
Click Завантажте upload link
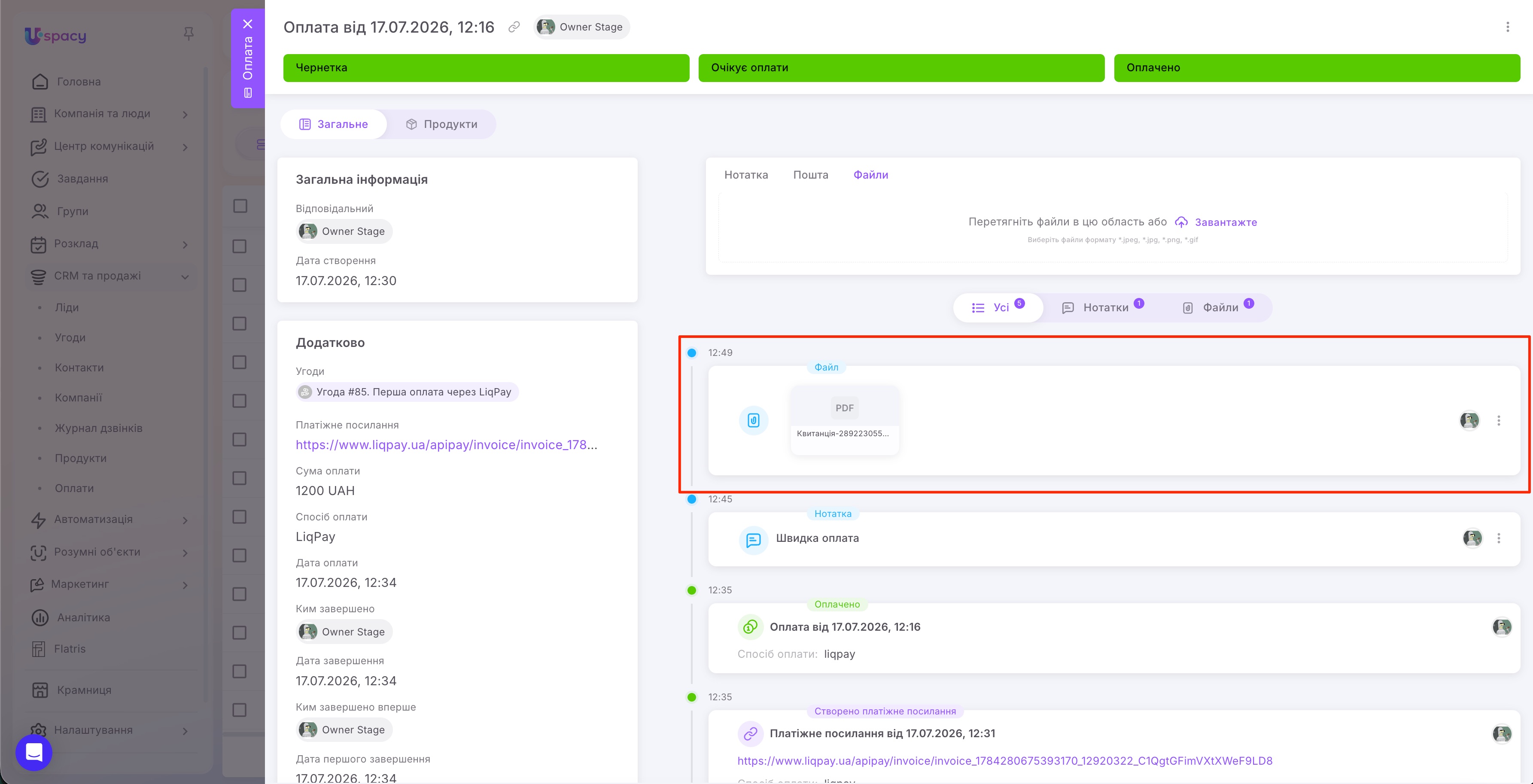pyautogui.click(x=1226, y=222)
